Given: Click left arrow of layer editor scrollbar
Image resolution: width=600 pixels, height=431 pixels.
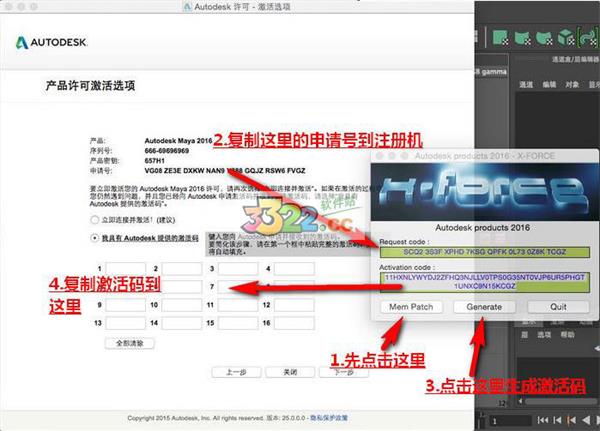Looking at the screenshot, I should [x=520, y=402].
